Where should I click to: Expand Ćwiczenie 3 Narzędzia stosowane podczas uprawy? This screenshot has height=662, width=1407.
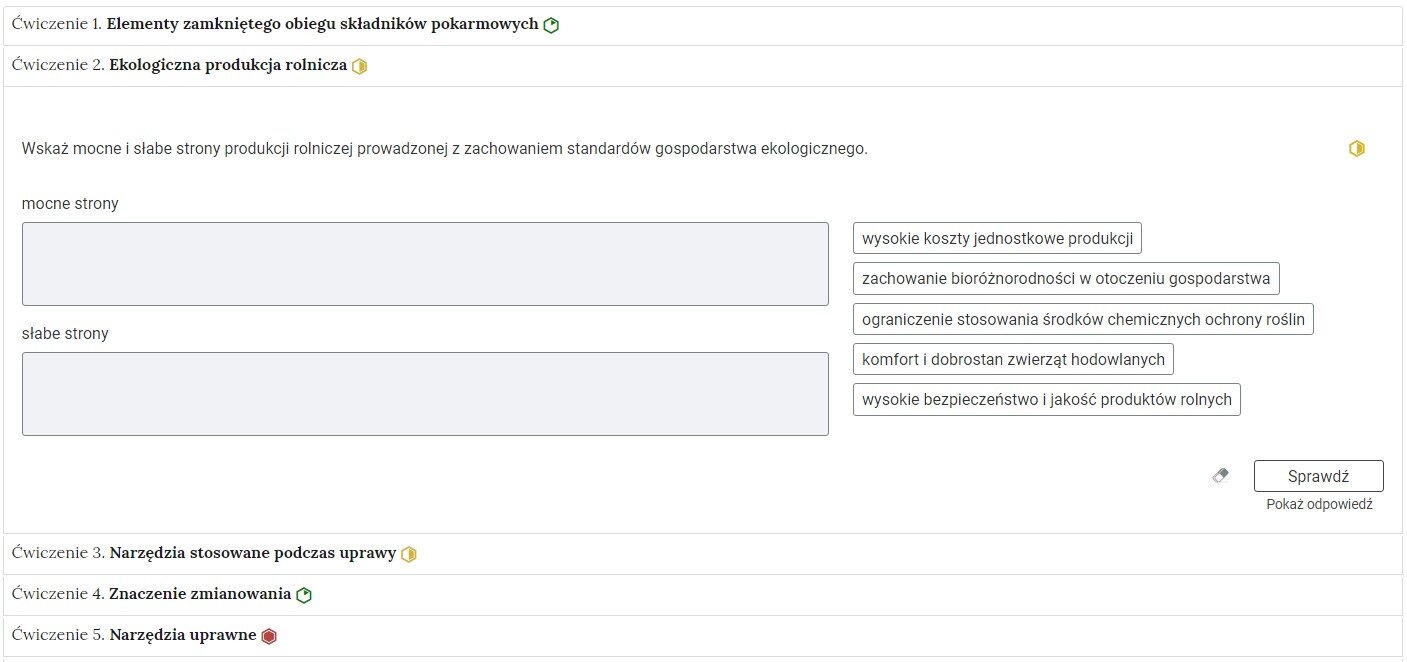(x=703, y=554)
